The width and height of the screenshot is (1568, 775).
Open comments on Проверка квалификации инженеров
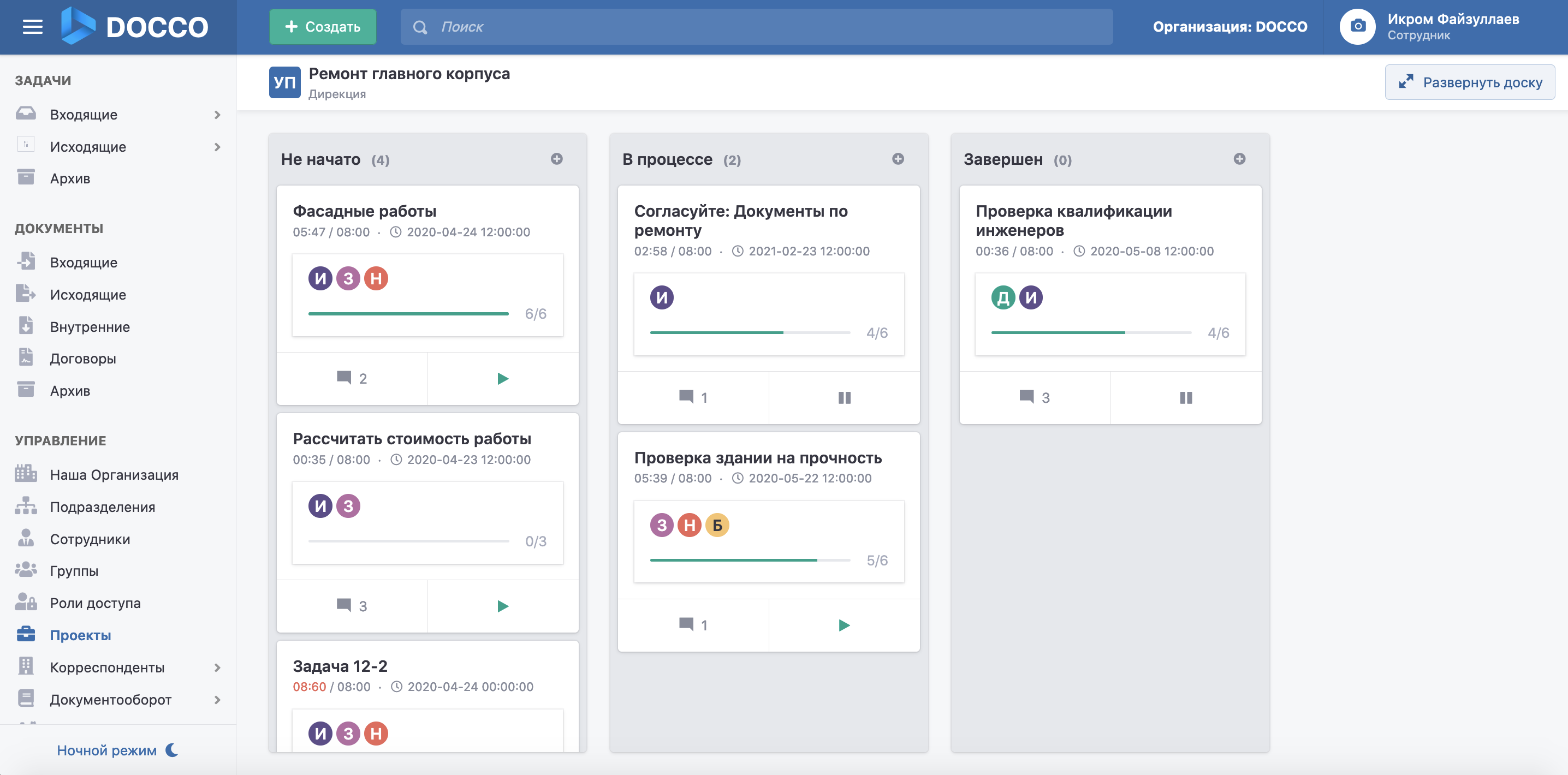pyautogui.click(x=1035, y=397)
